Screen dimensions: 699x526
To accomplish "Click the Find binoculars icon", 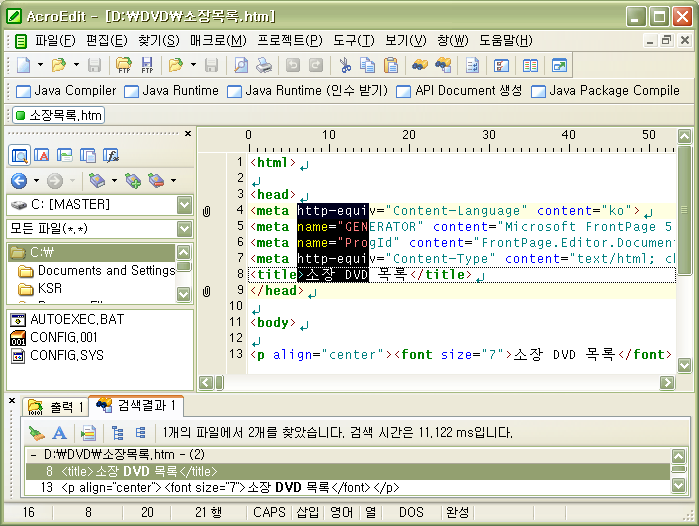I will click(x=420, y=66).
